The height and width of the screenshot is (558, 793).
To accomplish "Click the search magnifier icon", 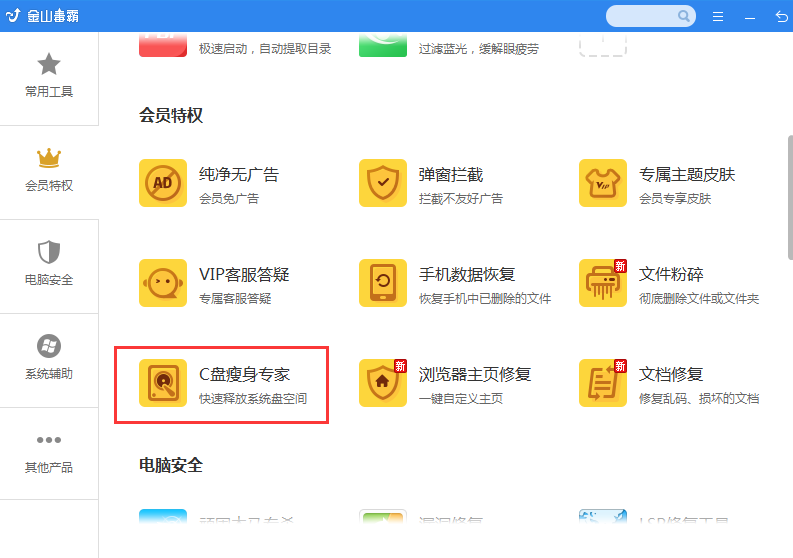I will click(684, 16).
